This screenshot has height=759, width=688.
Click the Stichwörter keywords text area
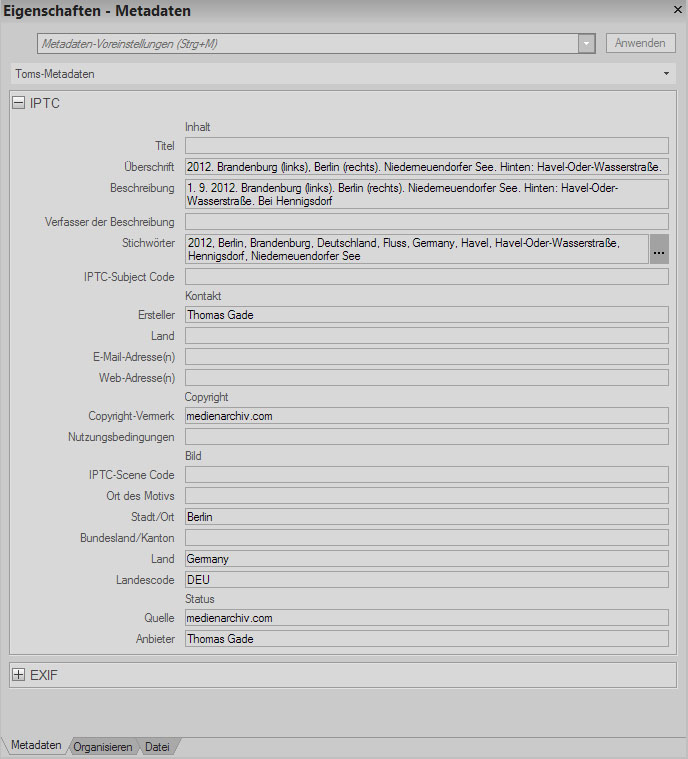pos(416,249)
